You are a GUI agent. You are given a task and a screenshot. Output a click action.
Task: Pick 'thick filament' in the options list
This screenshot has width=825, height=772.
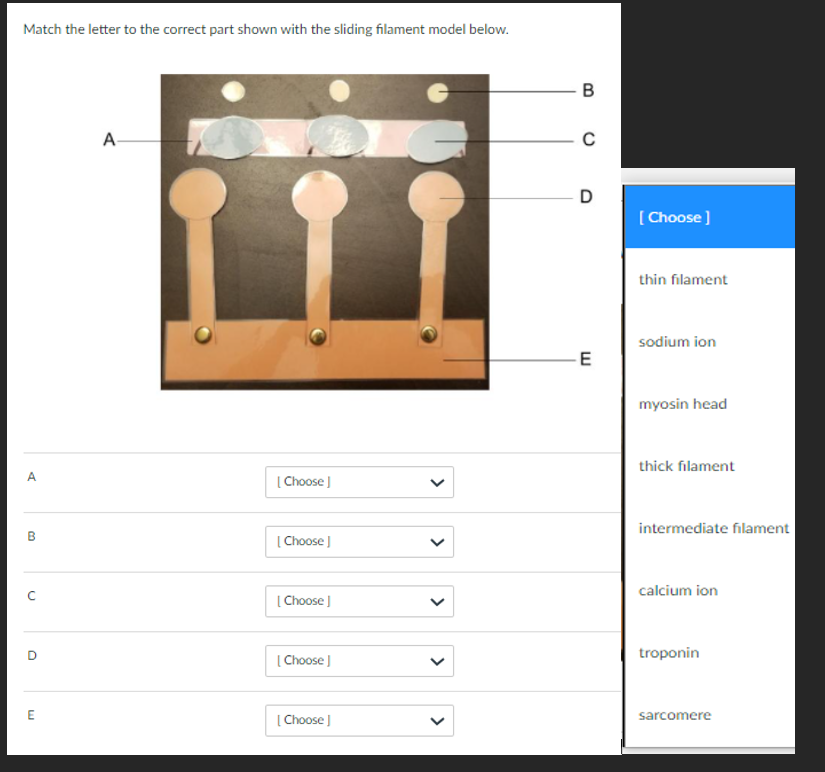(x=710, y=466)
